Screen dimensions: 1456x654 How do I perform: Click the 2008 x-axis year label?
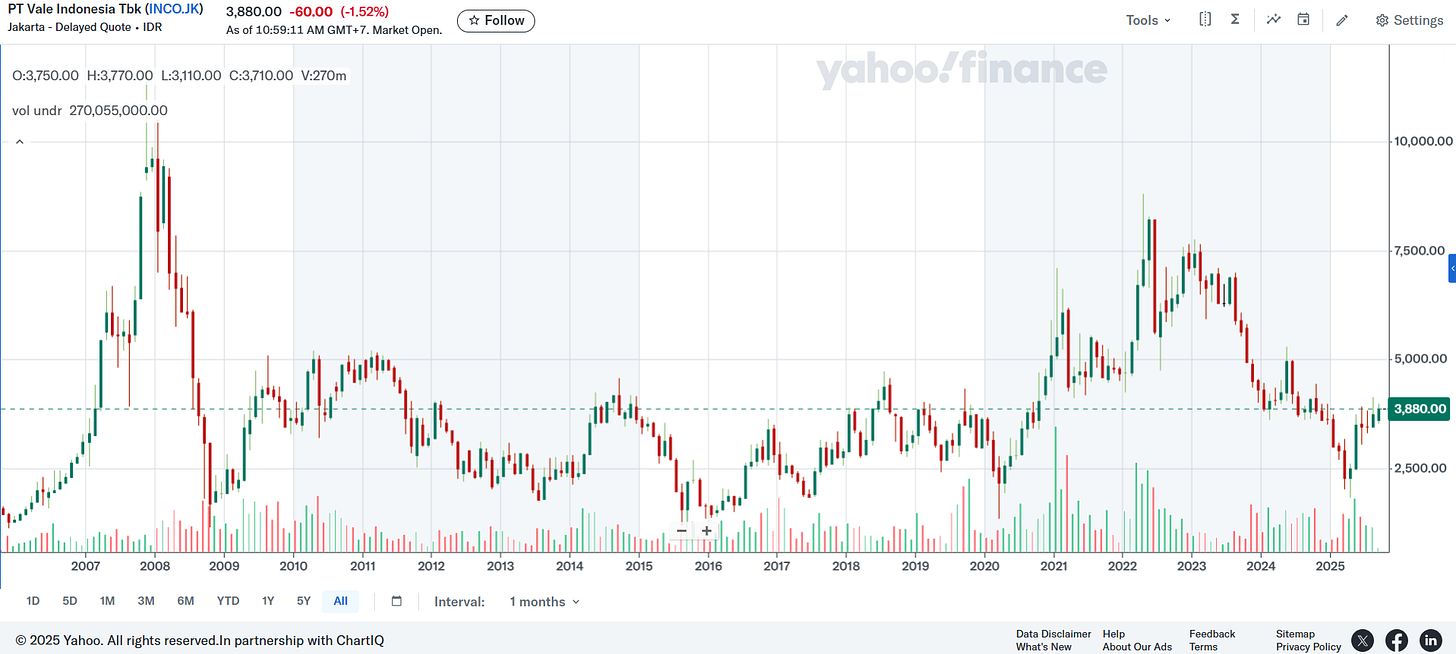pyautogui.click(x=154, y=566)
